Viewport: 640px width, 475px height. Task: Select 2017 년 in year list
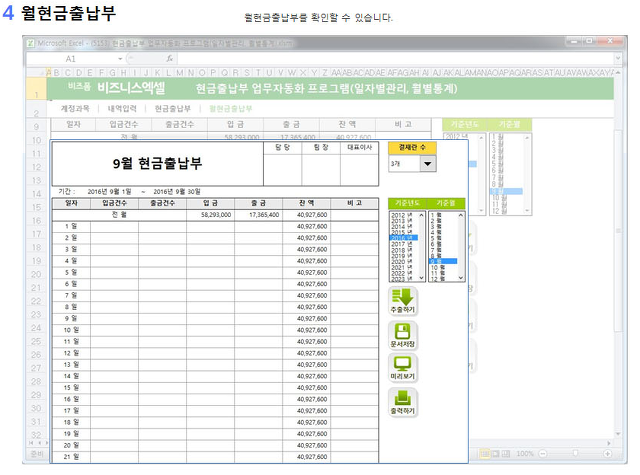(x=401, y=244)
